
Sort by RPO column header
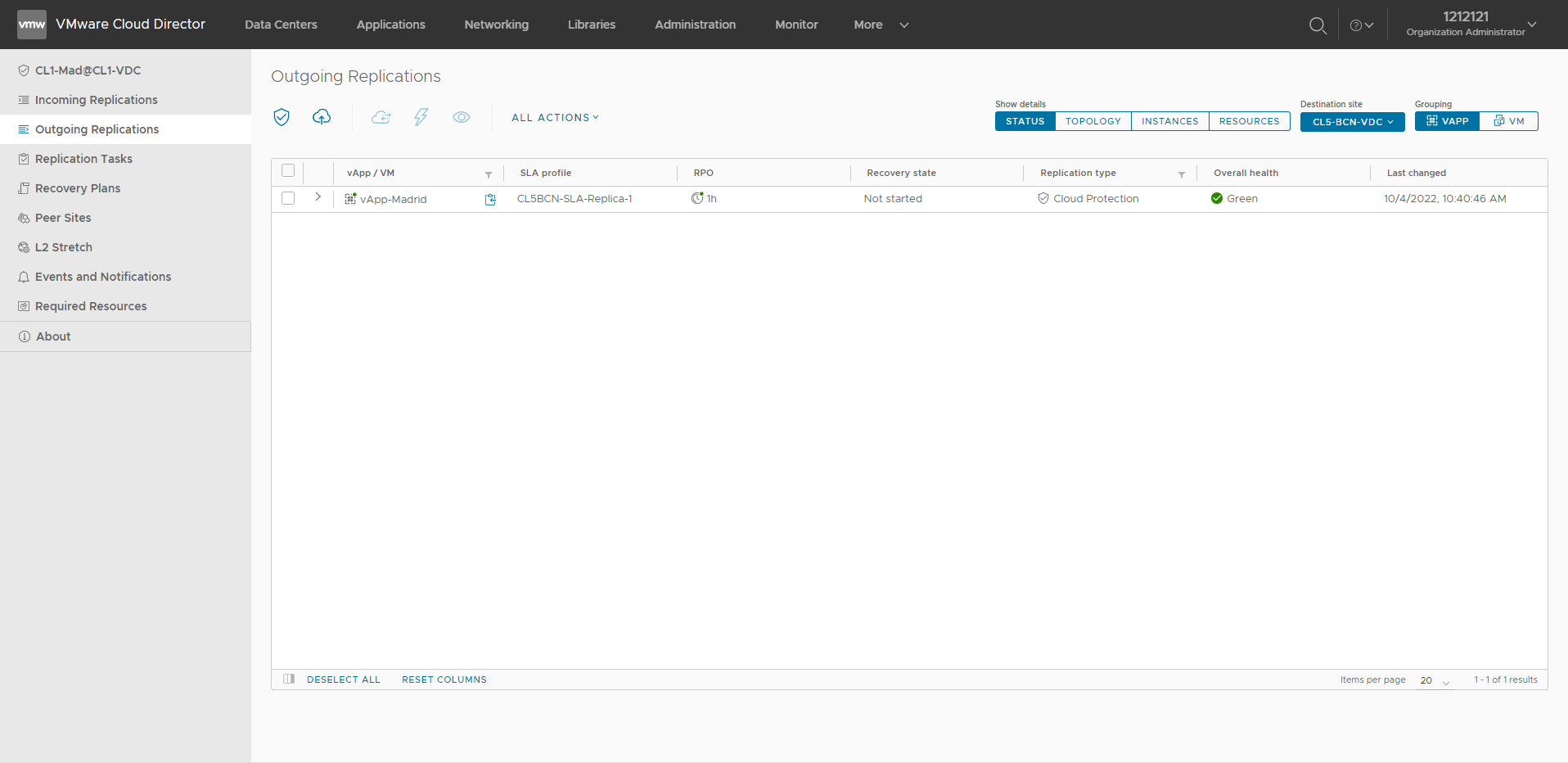(704, 173)
